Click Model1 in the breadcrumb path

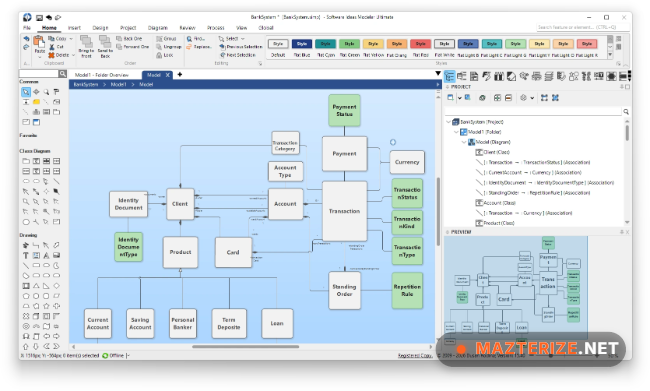(118, 85)
